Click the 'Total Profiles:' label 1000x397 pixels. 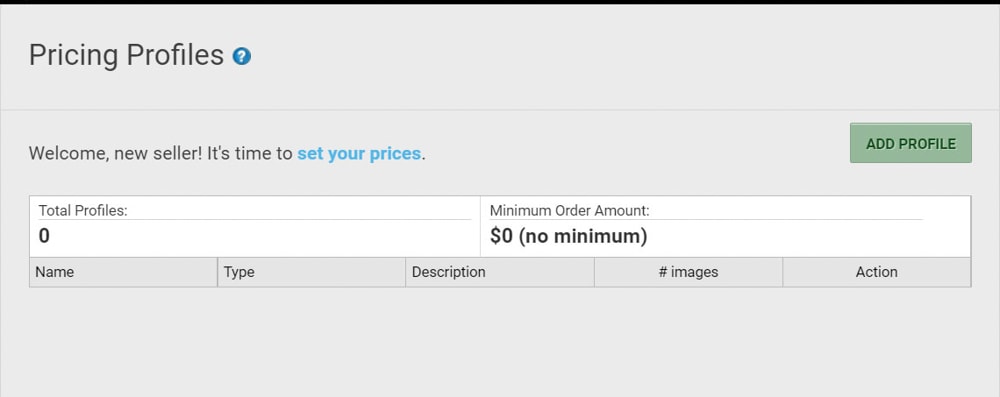(83, 211)
